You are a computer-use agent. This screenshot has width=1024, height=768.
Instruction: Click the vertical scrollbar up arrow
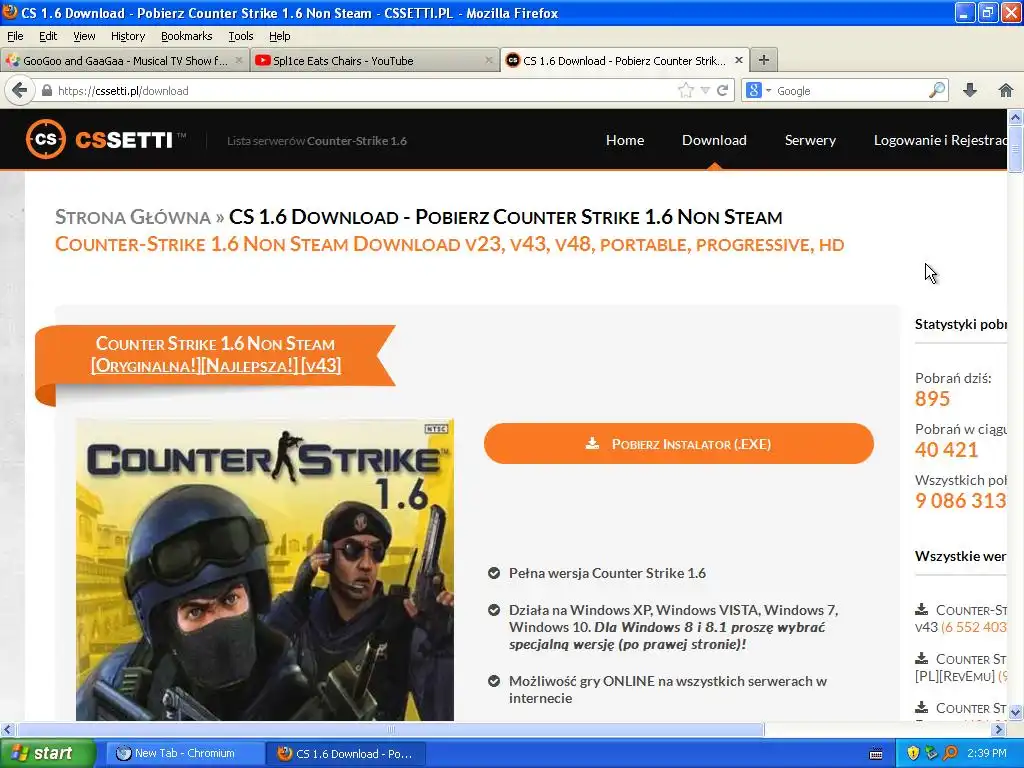click(x=1015, y=117)
